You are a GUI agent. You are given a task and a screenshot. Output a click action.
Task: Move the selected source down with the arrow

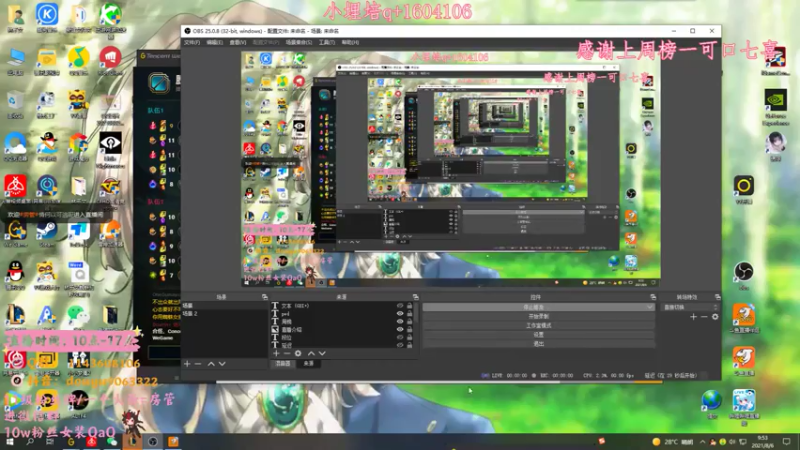(x=322, y=353)
